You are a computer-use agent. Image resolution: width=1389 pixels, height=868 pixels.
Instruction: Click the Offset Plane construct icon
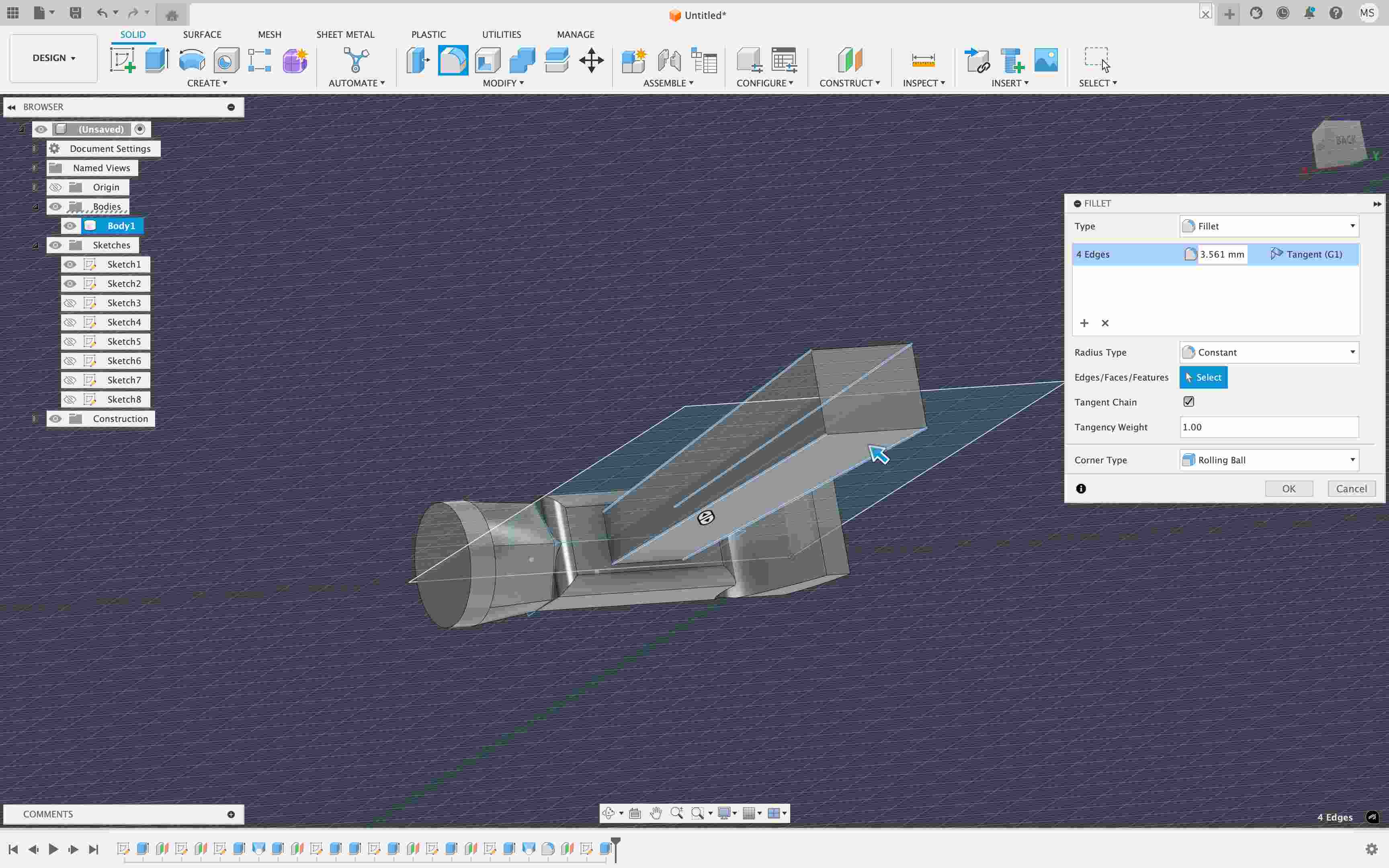(x=850, y=60)
